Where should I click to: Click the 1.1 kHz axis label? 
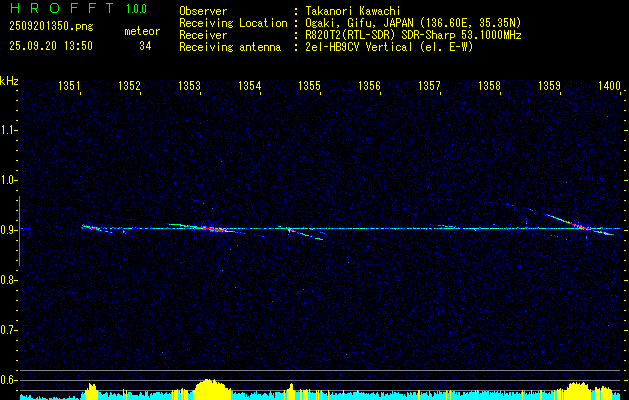pyautogui.click(x=9, y=130)
